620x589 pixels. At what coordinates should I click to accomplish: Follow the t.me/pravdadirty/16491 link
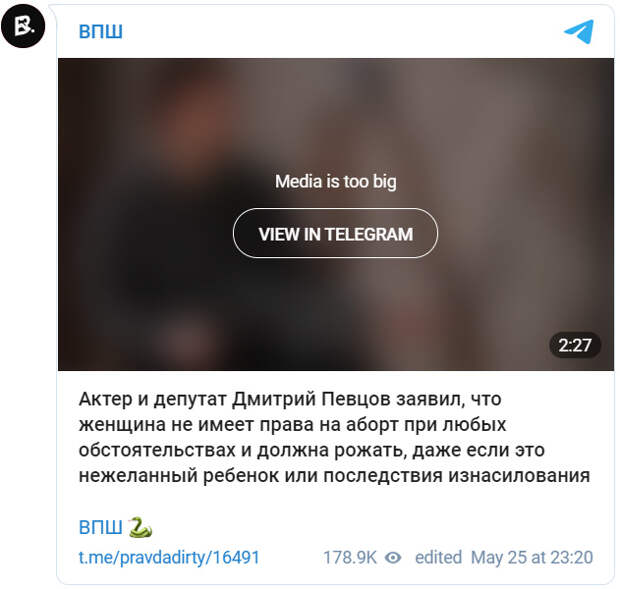click(x=169, y=558)
